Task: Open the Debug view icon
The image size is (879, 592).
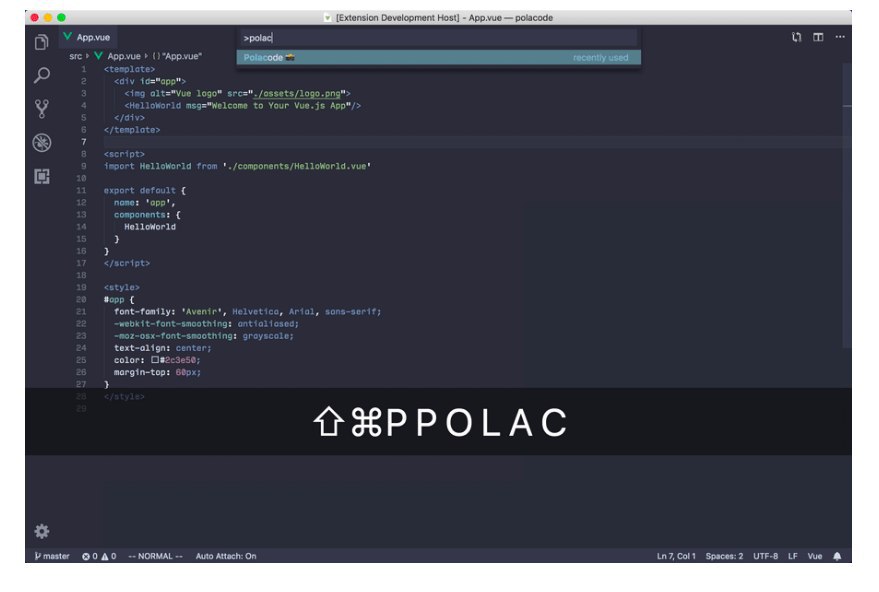Action: coord(41,142)
